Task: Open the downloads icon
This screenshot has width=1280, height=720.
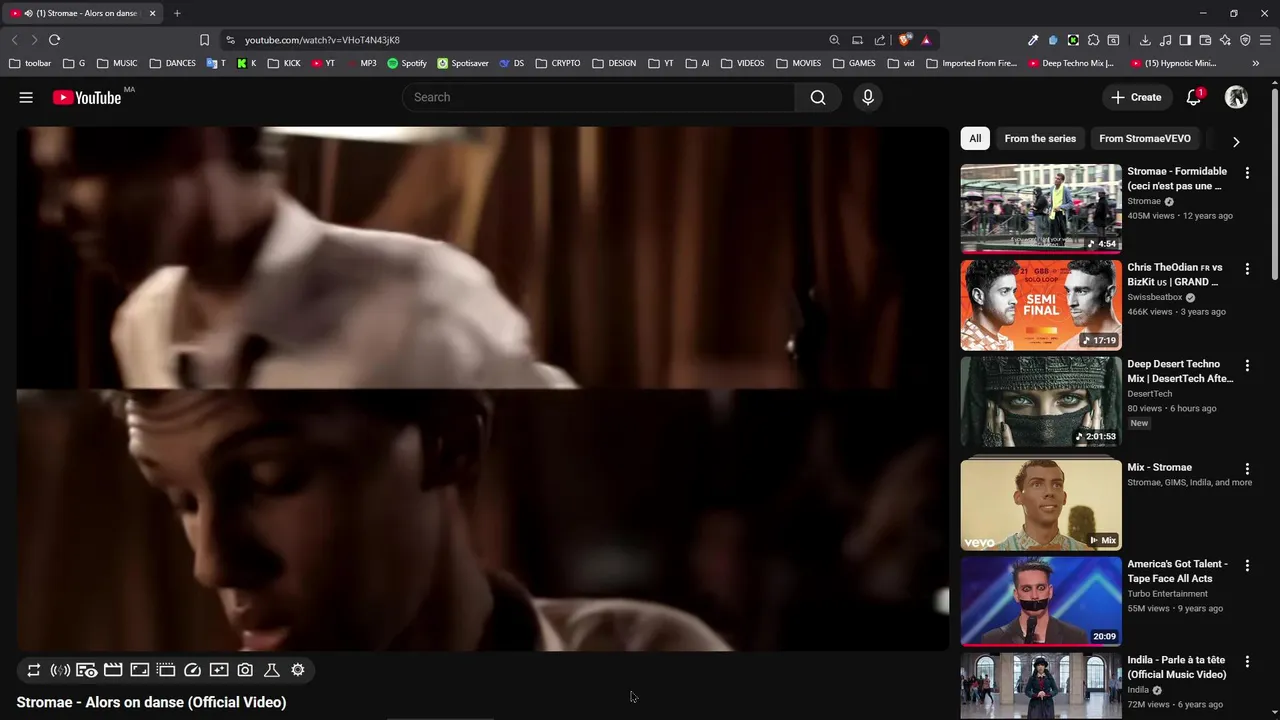Action: point(1145,40)
